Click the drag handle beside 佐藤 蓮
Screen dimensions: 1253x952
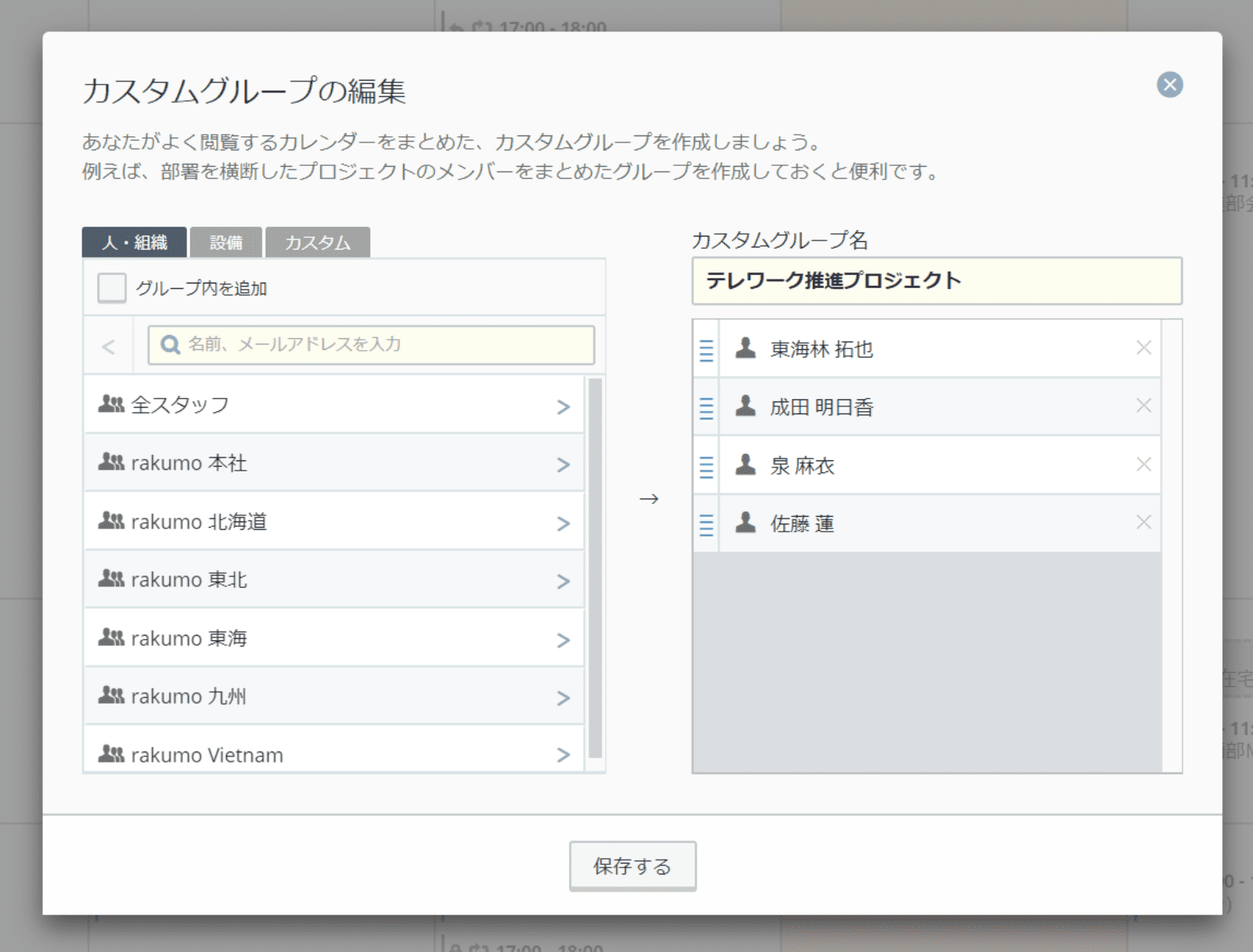[706, 524]
